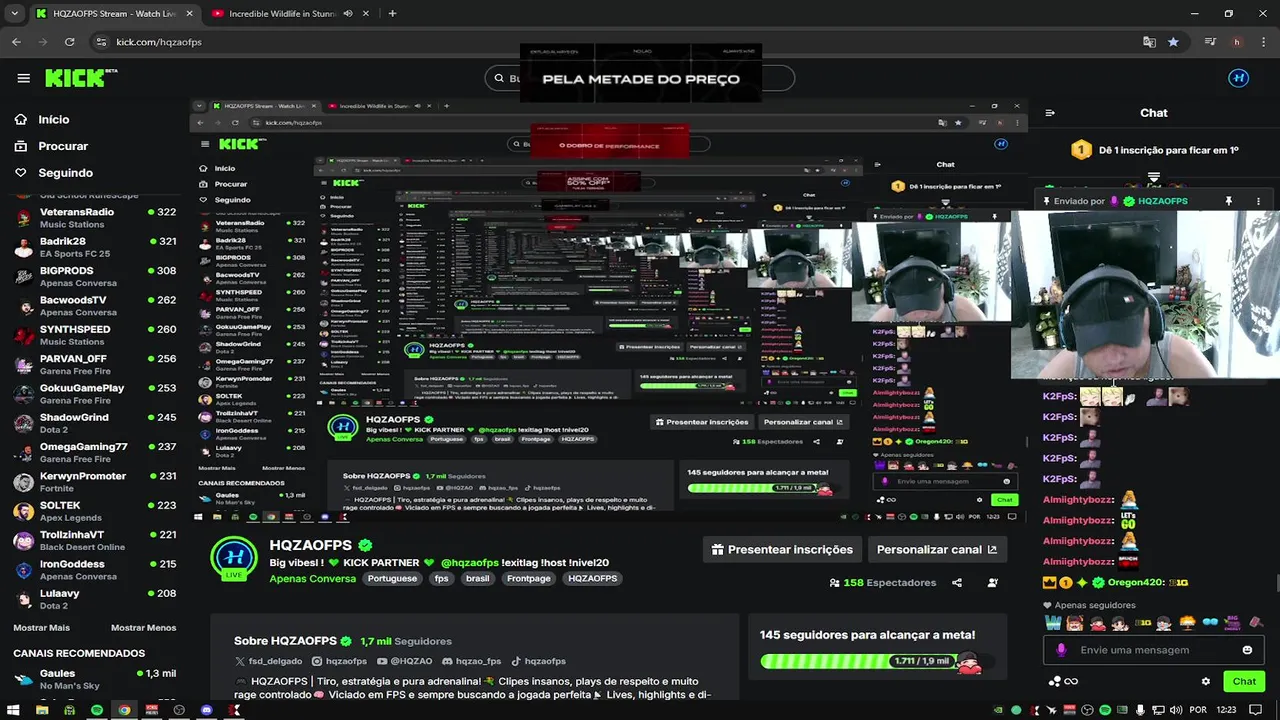Open fsd_delgado X profile link
This screenshot has width=1280, height=720.
[268, 661]
